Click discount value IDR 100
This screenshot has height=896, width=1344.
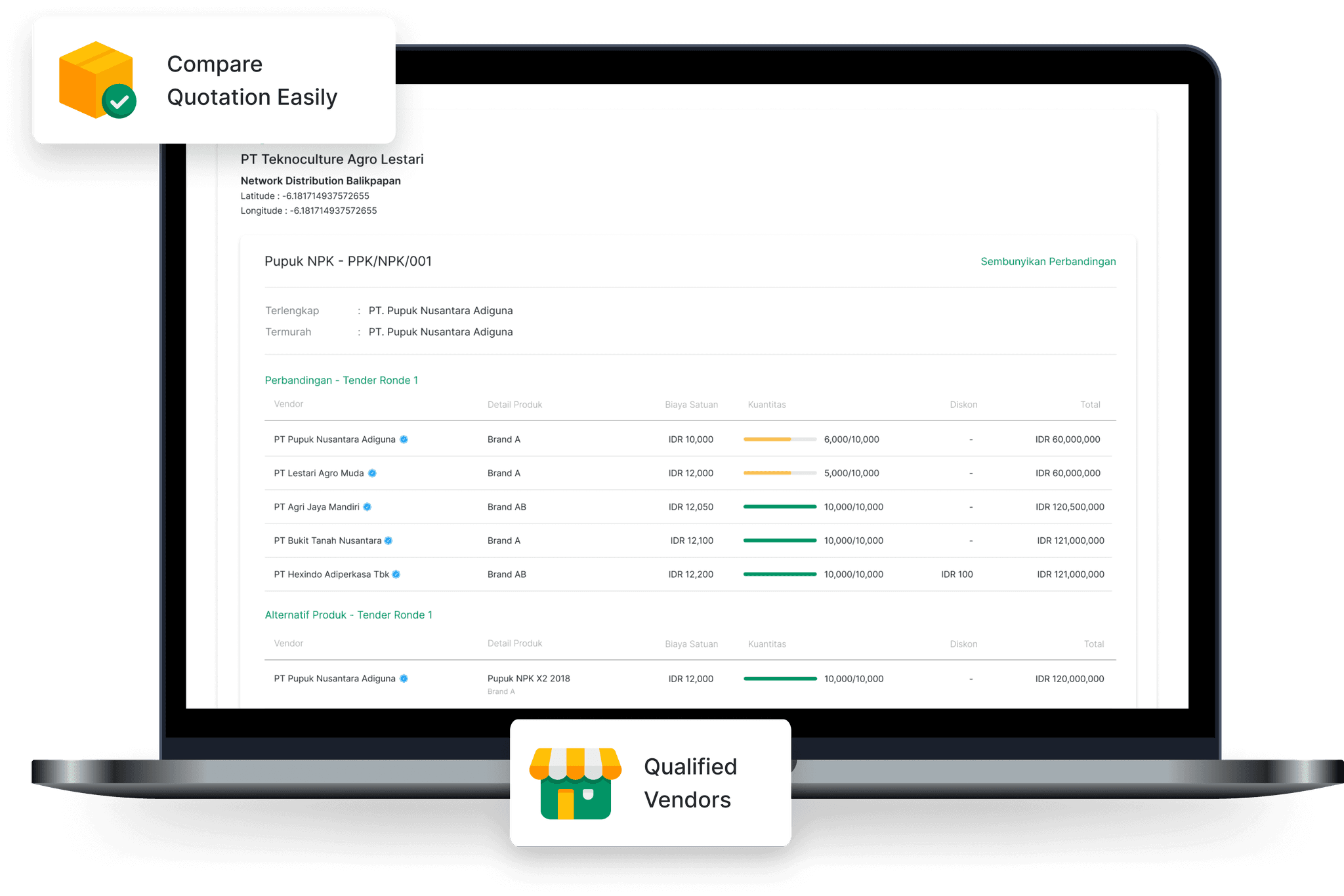click(957, 575)
